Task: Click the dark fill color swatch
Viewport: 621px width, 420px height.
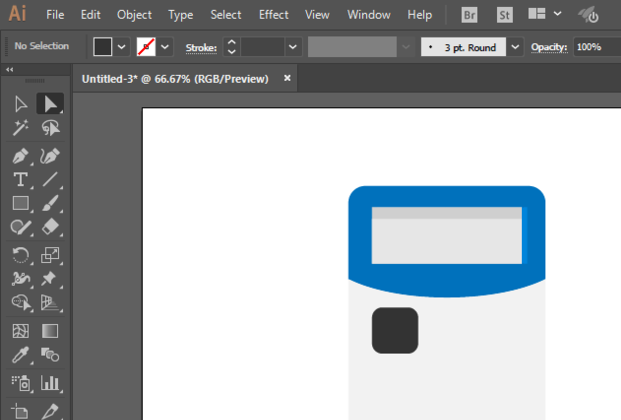Action: tap(103, 47)
